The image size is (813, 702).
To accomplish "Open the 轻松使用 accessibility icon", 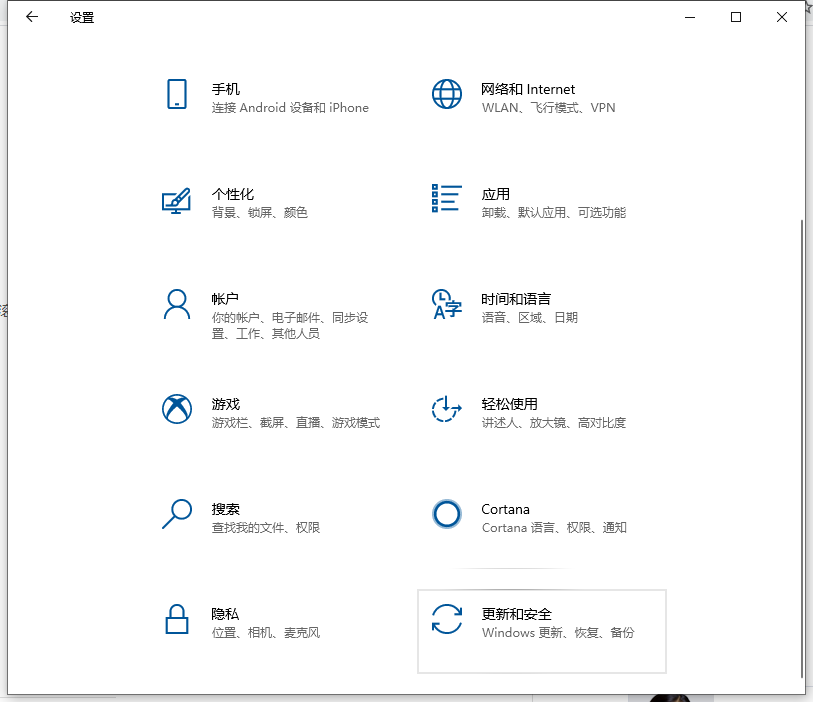I will (446, 409).
